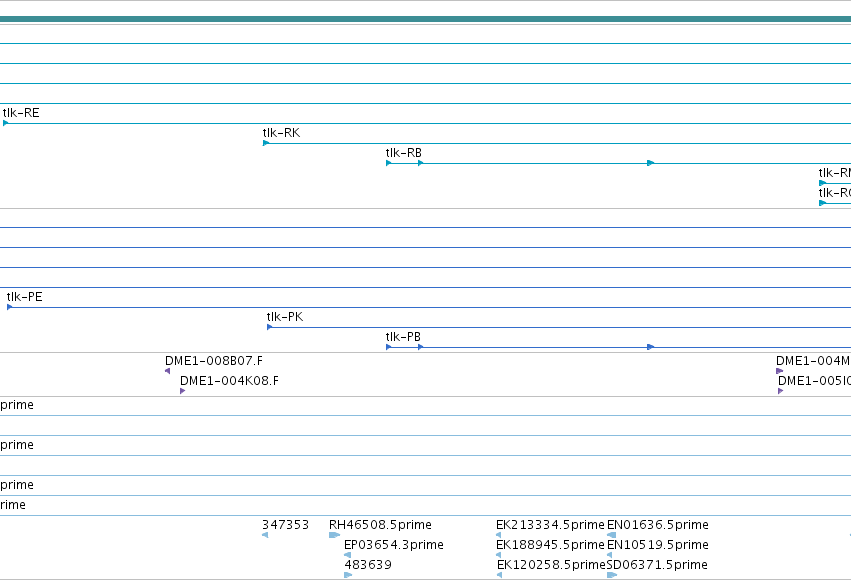Click the DME1-004K08.F feature label
The image size is (851, 580).
(x=229, y=381)
